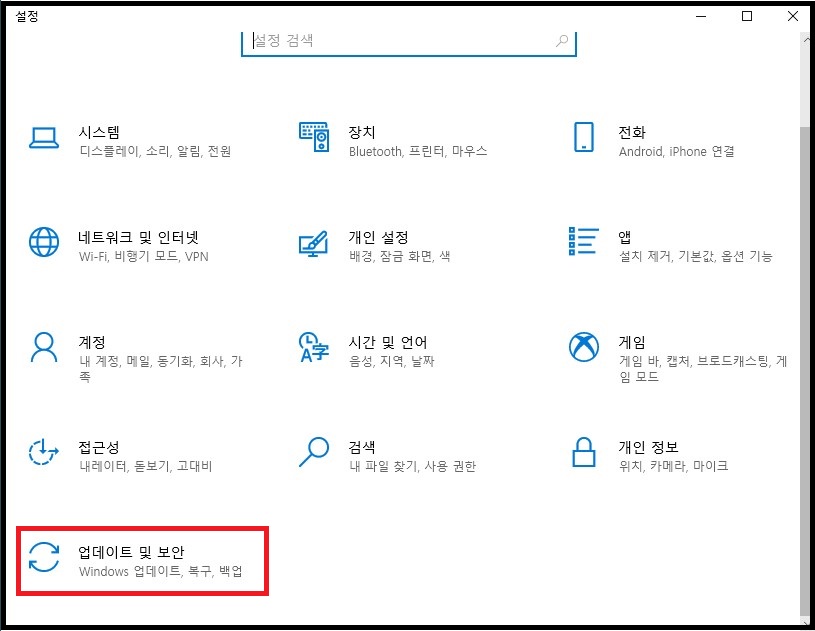Open the 전화 phone icon
Viewport: 815px width, 631px height.
584,137
